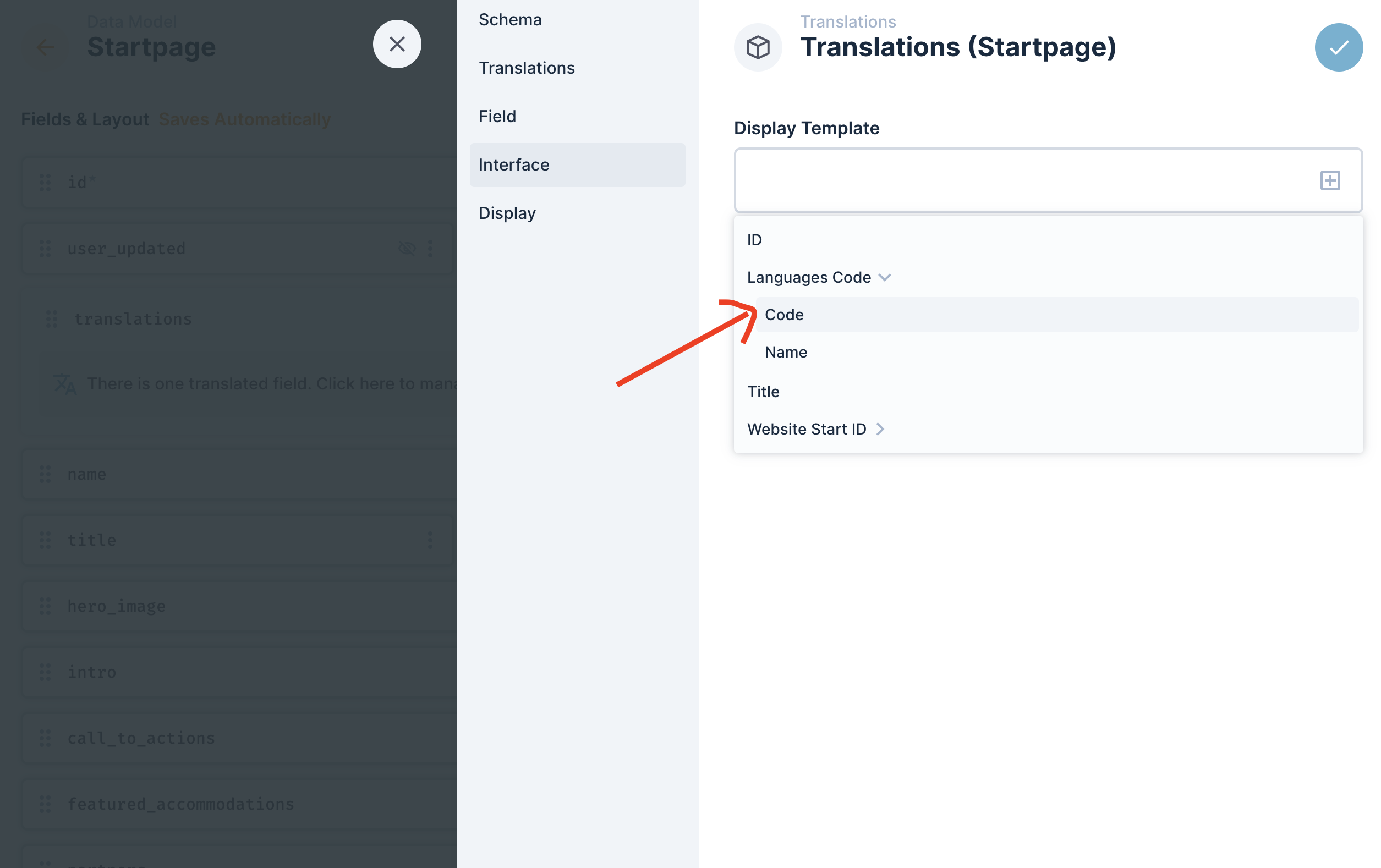
Task: Click the drag handle of the name field
Action: point(45,474)
